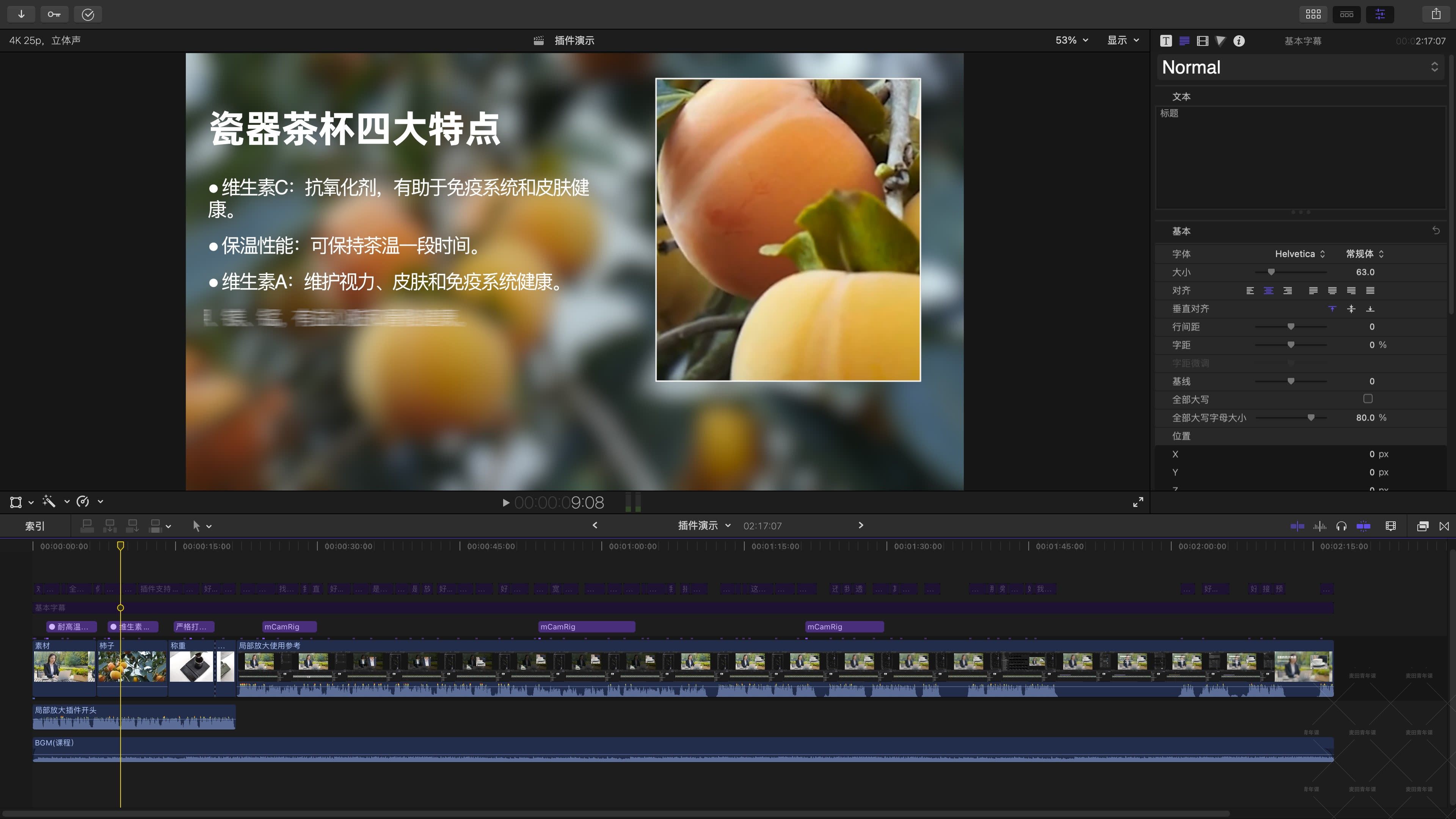
Task: Toggle browser panel visibility button
Action: pos(1313,14)
